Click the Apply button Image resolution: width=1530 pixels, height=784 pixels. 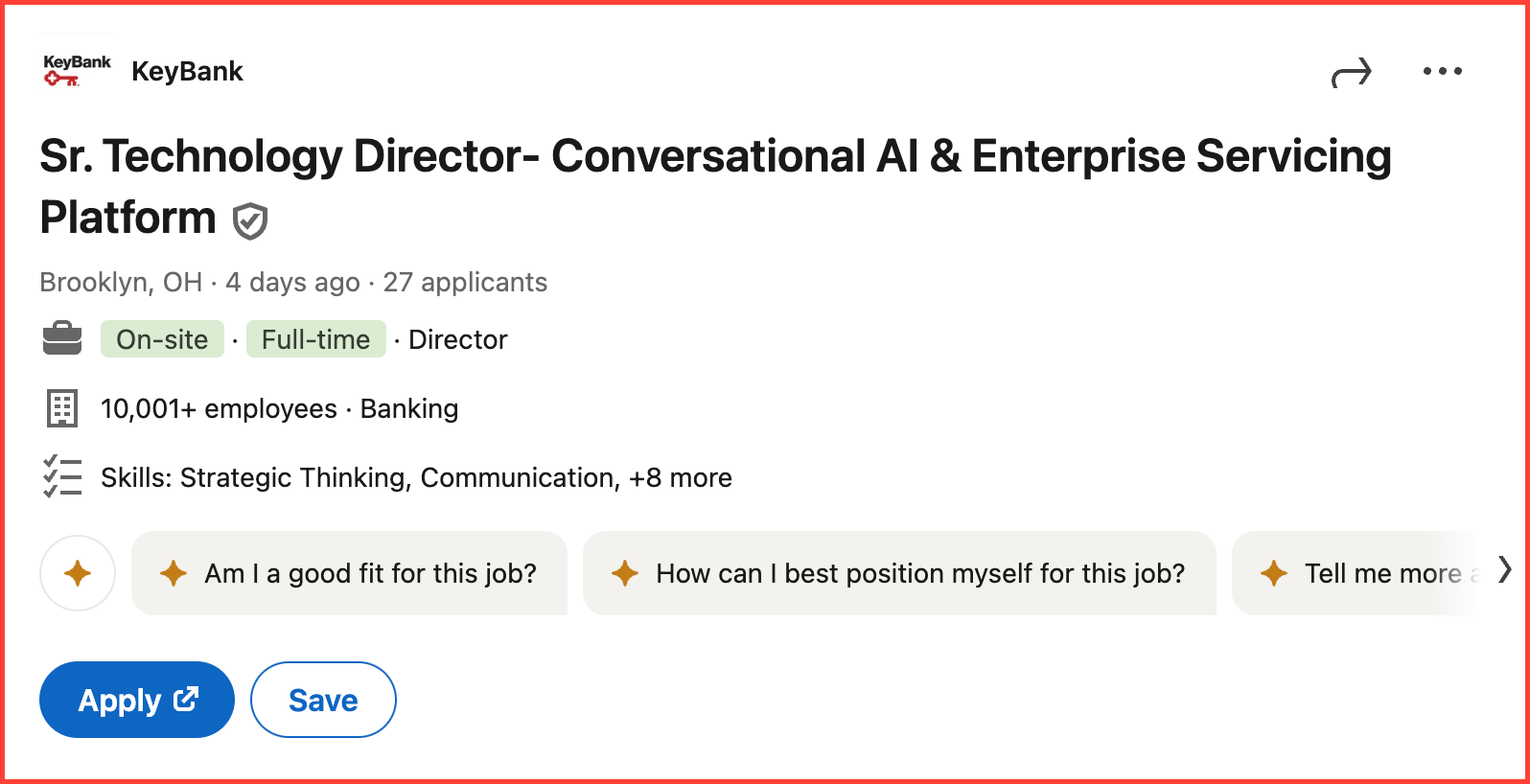(136, 700)
